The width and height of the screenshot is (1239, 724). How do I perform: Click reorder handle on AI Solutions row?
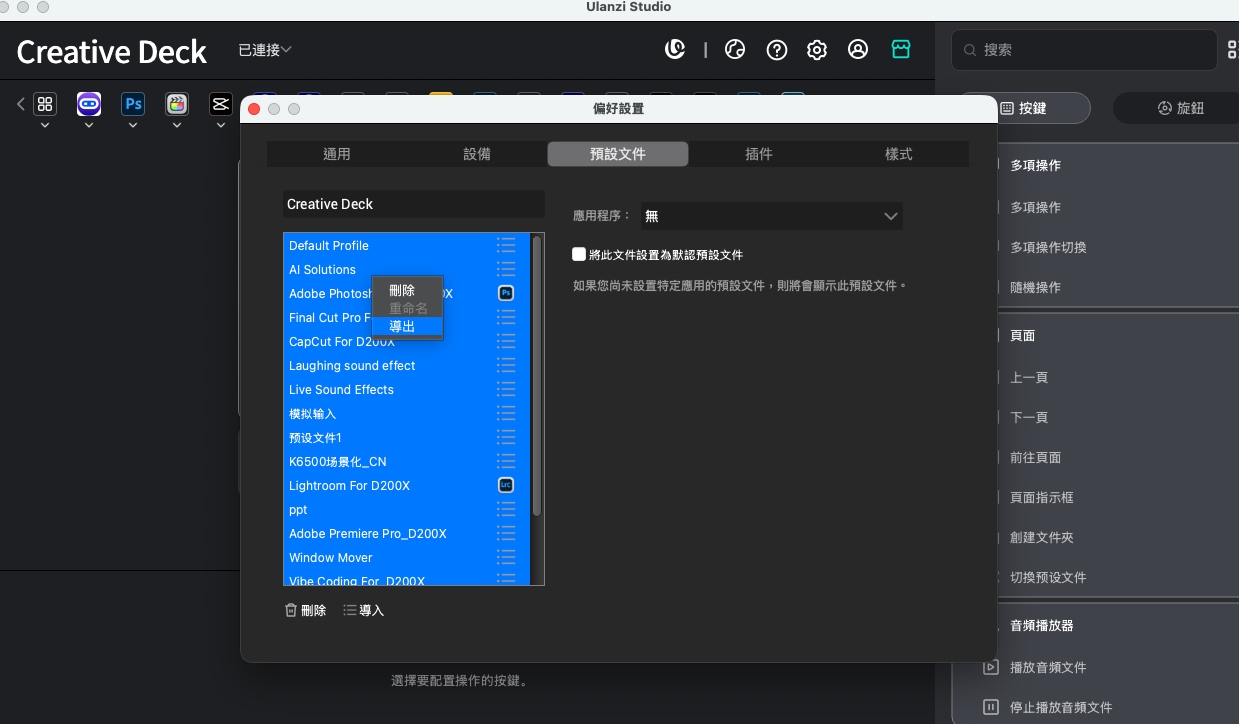506,269
